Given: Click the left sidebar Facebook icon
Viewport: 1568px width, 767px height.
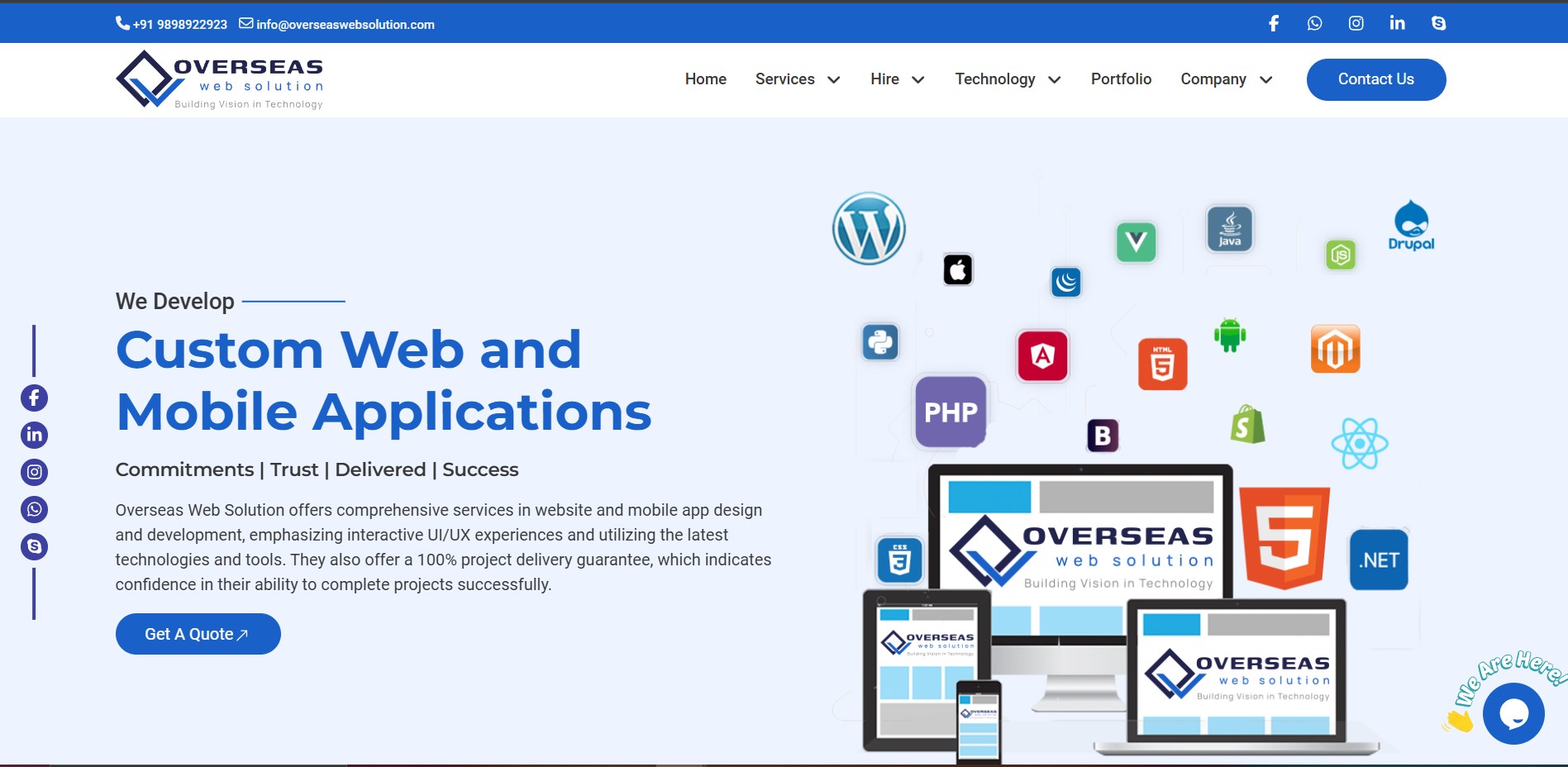Looking at the screenshot, I should pyautogui.click(x=34, y=398).
